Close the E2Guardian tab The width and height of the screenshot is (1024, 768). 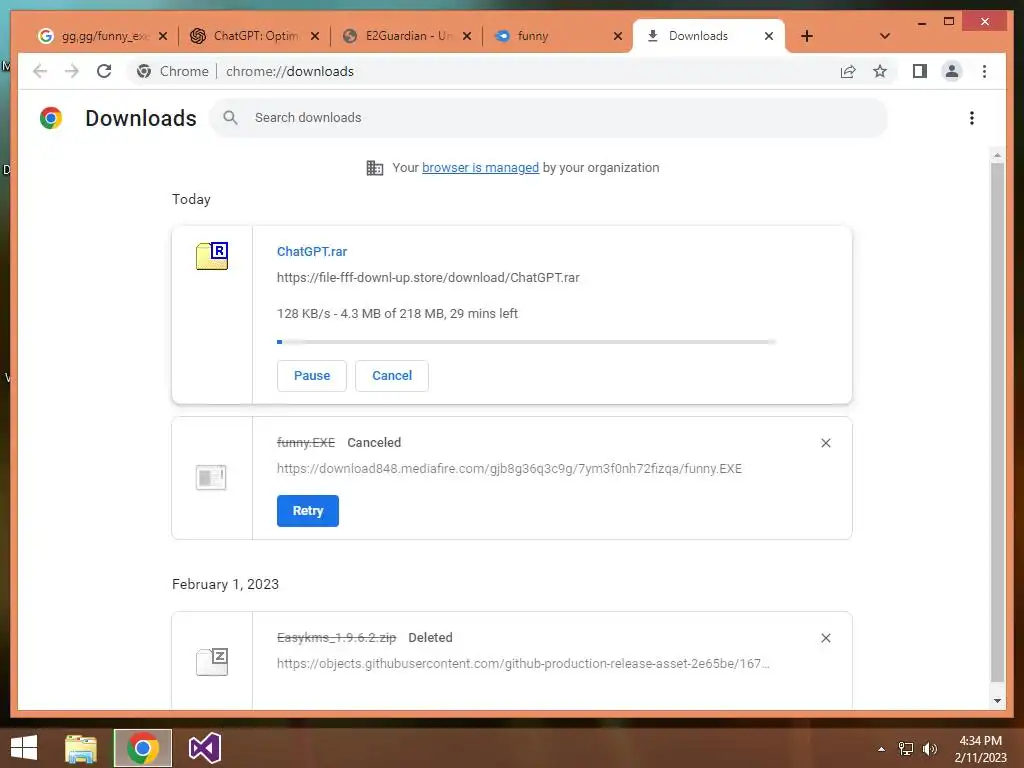[467, 36]
